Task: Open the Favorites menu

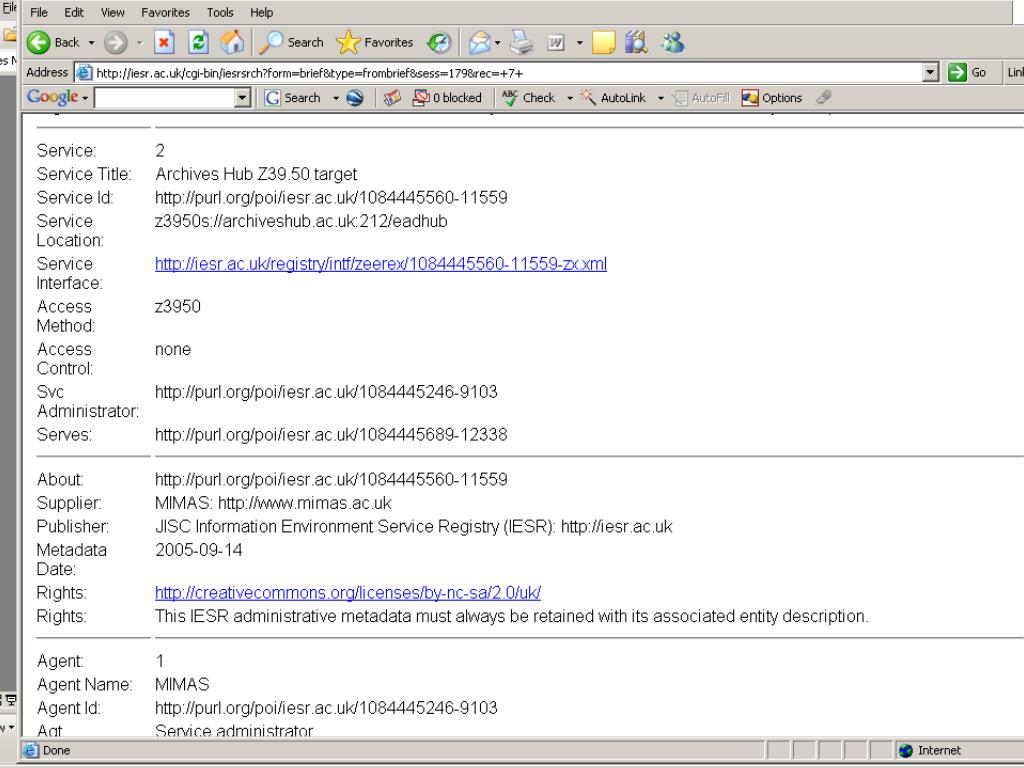Action: 165,12
